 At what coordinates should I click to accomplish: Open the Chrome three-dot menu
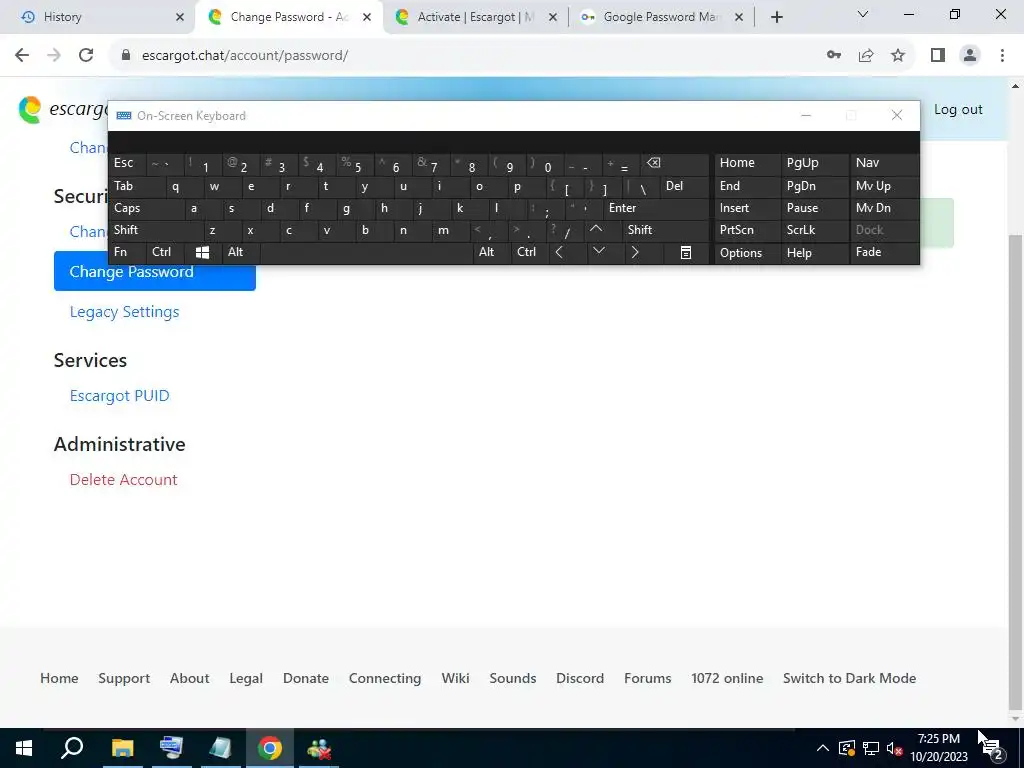point(1002,56)
